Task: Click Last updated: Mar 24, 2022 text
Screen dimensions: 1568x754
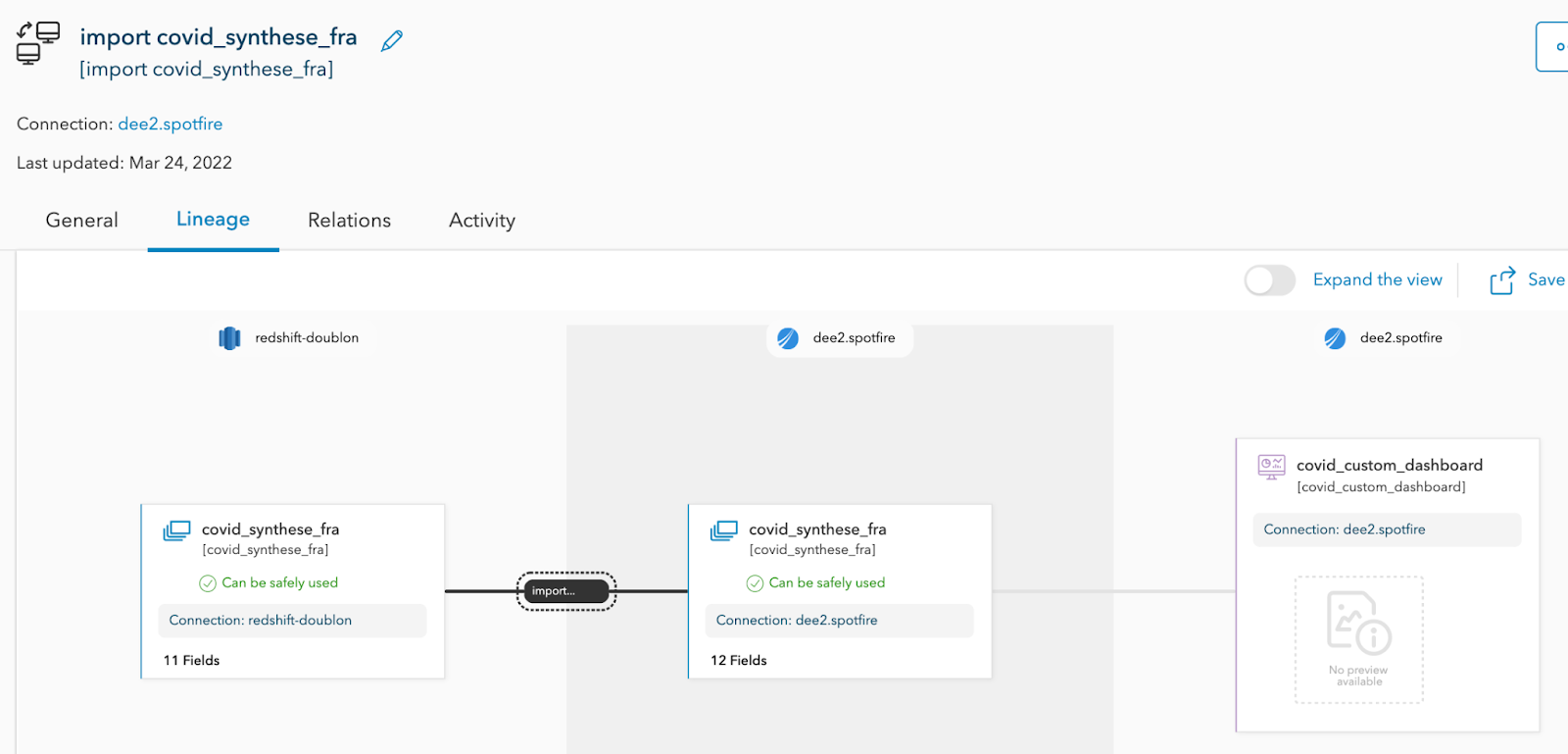Action: (x=124, y=163)
